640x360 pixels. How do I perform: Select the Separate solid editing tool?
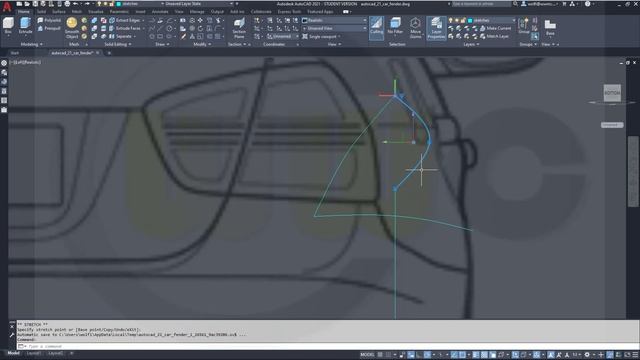pos(121,36)
